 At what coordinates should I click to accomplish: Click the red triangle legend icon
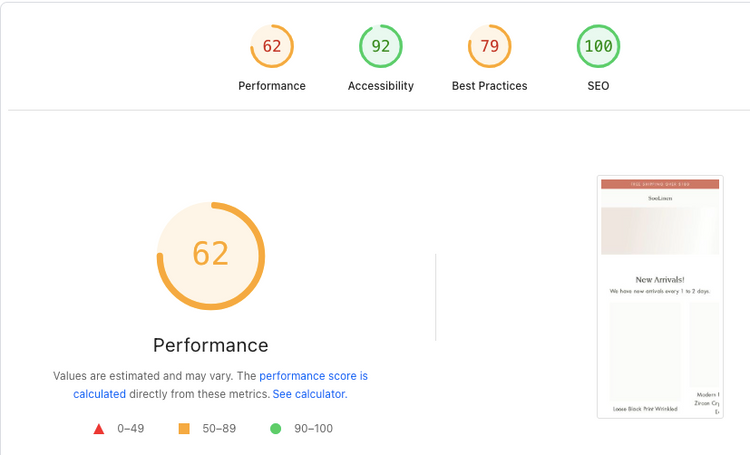coord(99,429)
